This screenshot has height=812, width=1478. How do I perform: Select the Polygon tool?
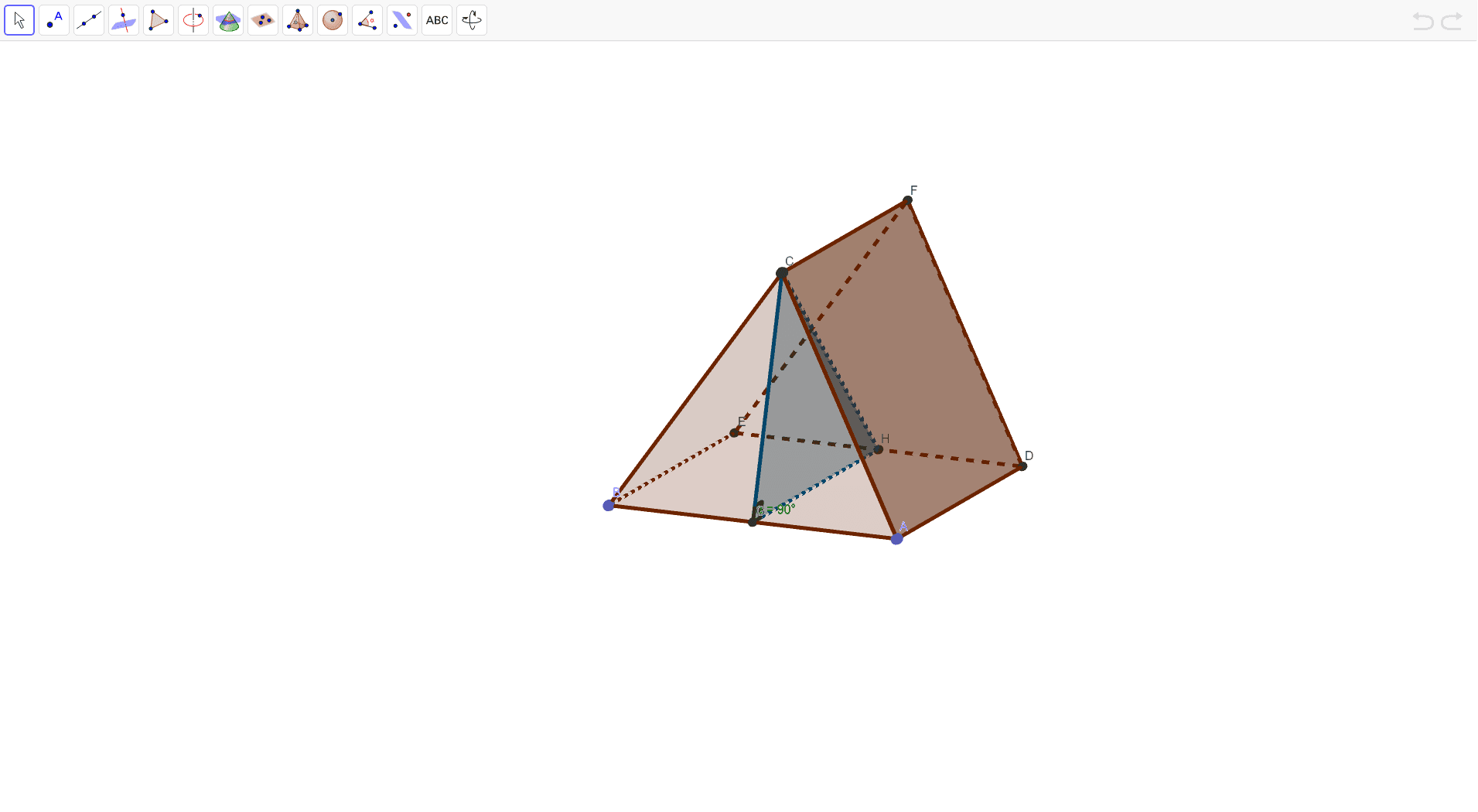pos(159,20)
